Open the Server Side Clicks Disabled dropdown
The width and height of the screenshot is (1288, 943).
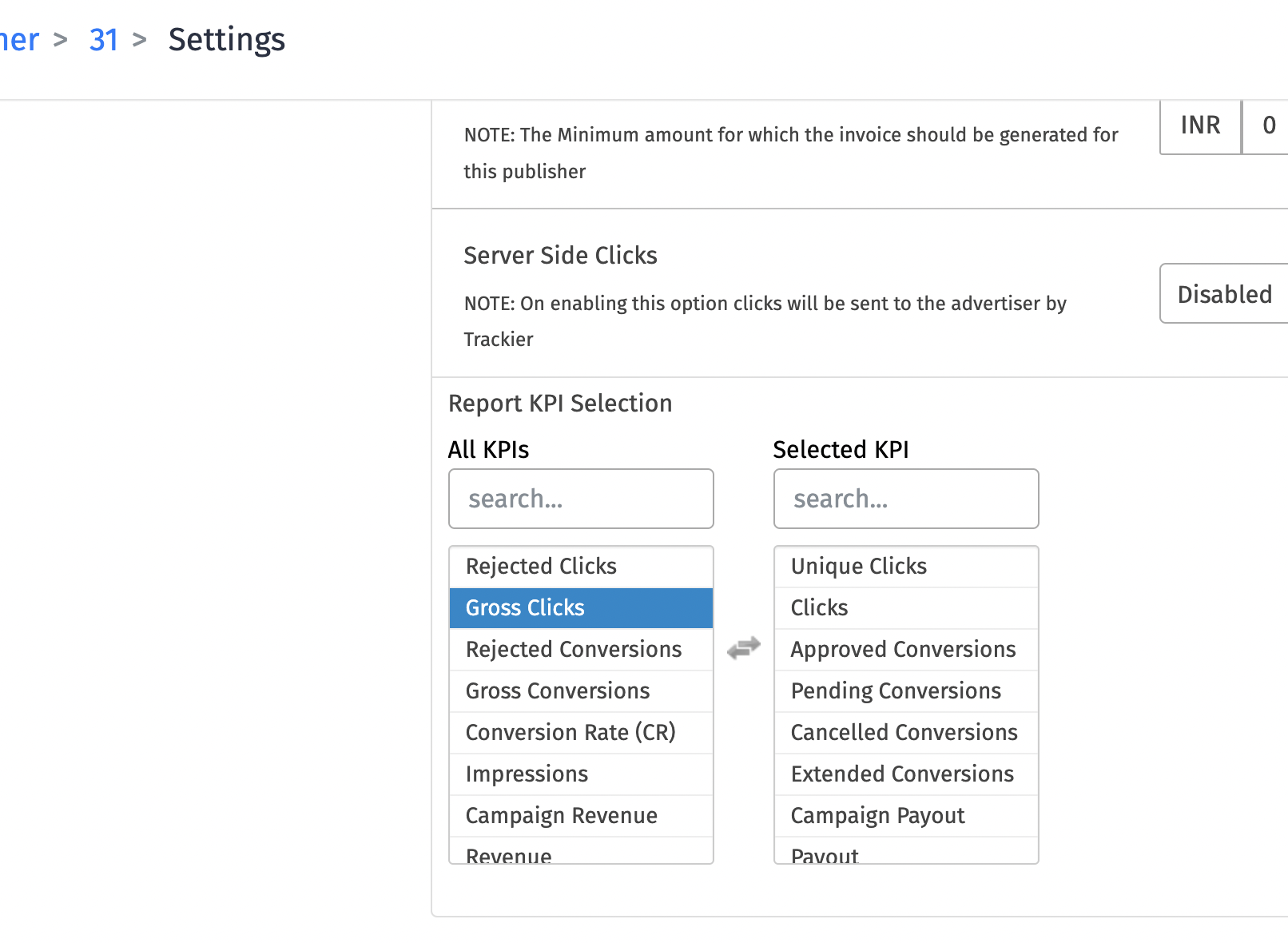pos(1224,294)
